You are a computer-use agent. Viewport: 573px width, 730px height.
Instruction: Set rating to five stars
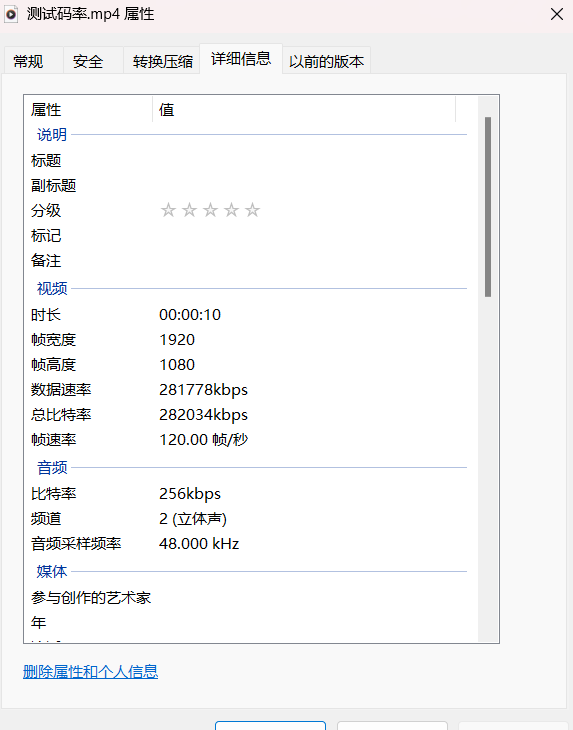point(252,210)
